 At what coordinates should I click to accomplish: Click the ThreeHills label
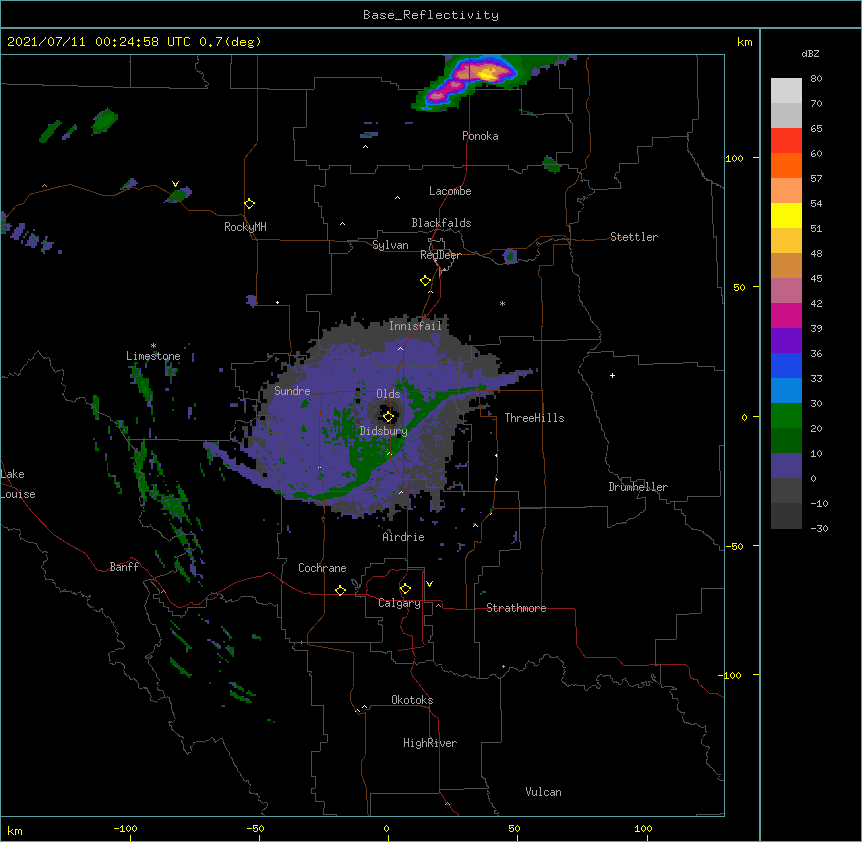534,418
